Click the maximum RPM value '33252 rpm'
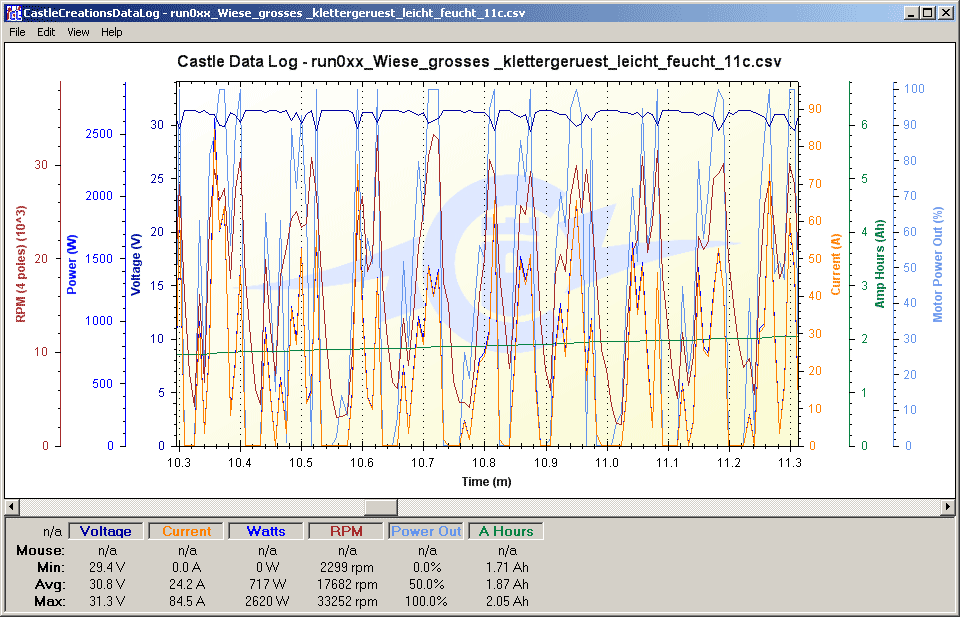Screen dimensions: 960x617 coord(347,602)
